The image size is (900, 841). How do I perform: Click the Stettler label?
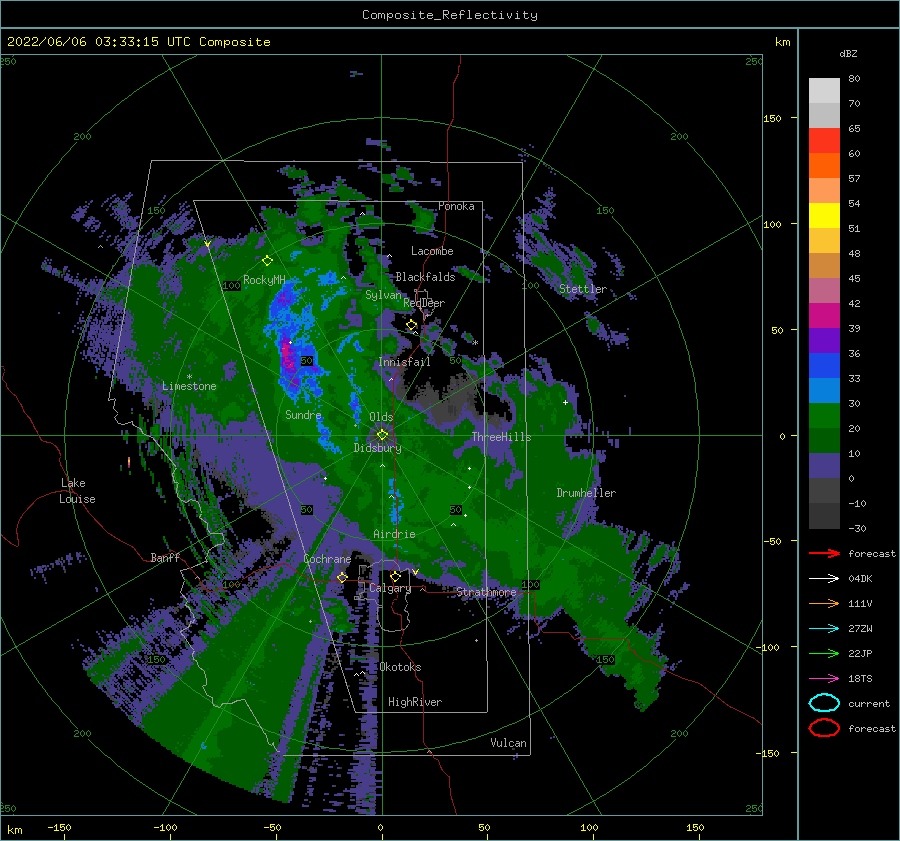click(583, 289)
